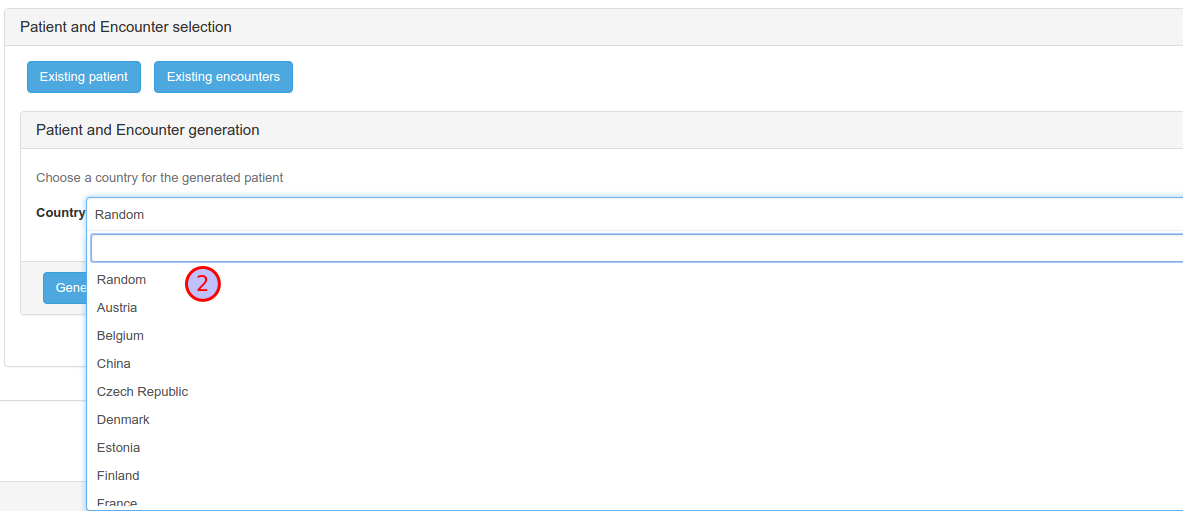Choose Czech Republic from the list
Viewport: 1183px width, 511px height.
coord(142,392)
